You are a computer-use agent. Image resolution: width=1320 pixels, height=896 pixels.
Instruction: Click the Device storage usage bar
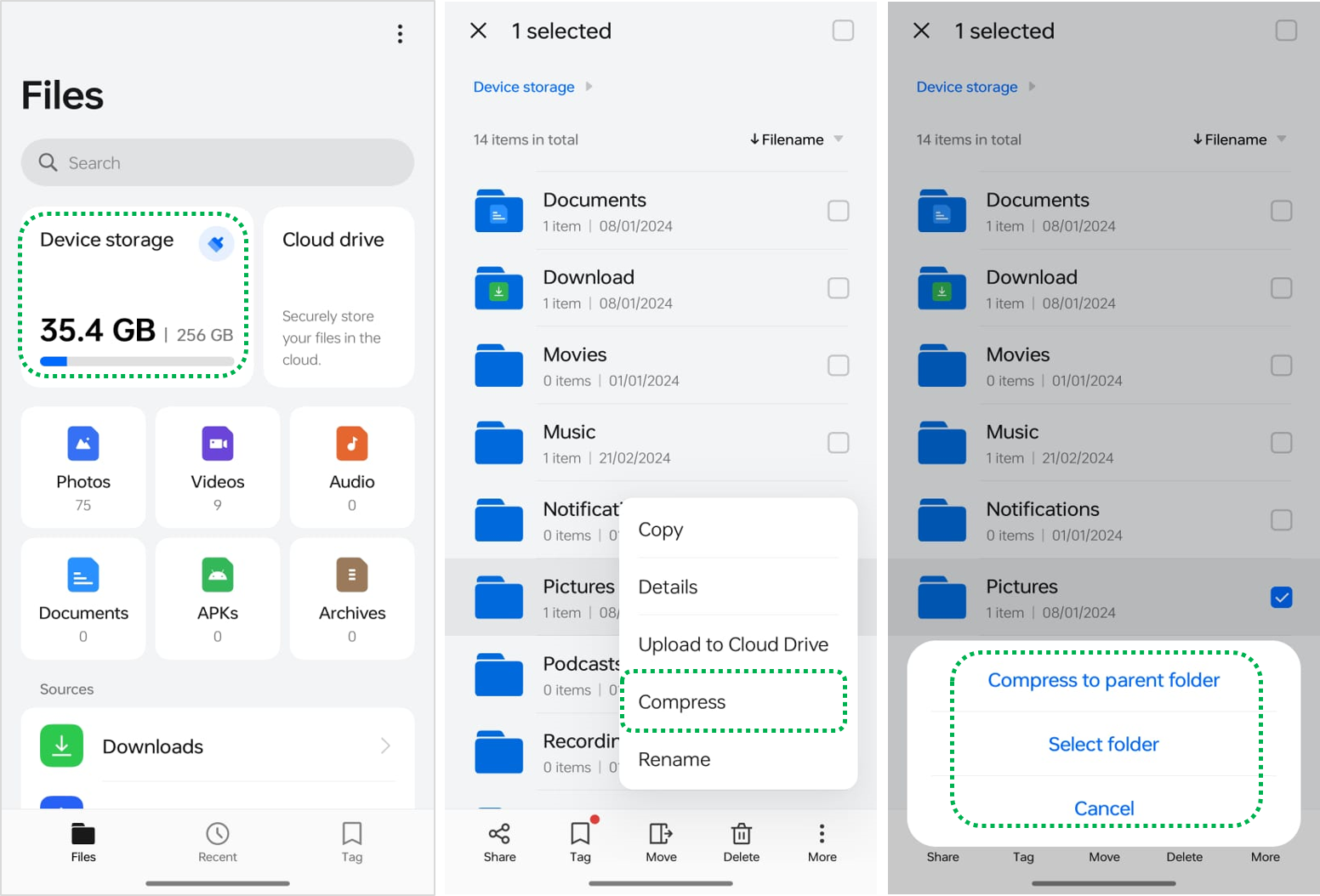tap(136, 361)
